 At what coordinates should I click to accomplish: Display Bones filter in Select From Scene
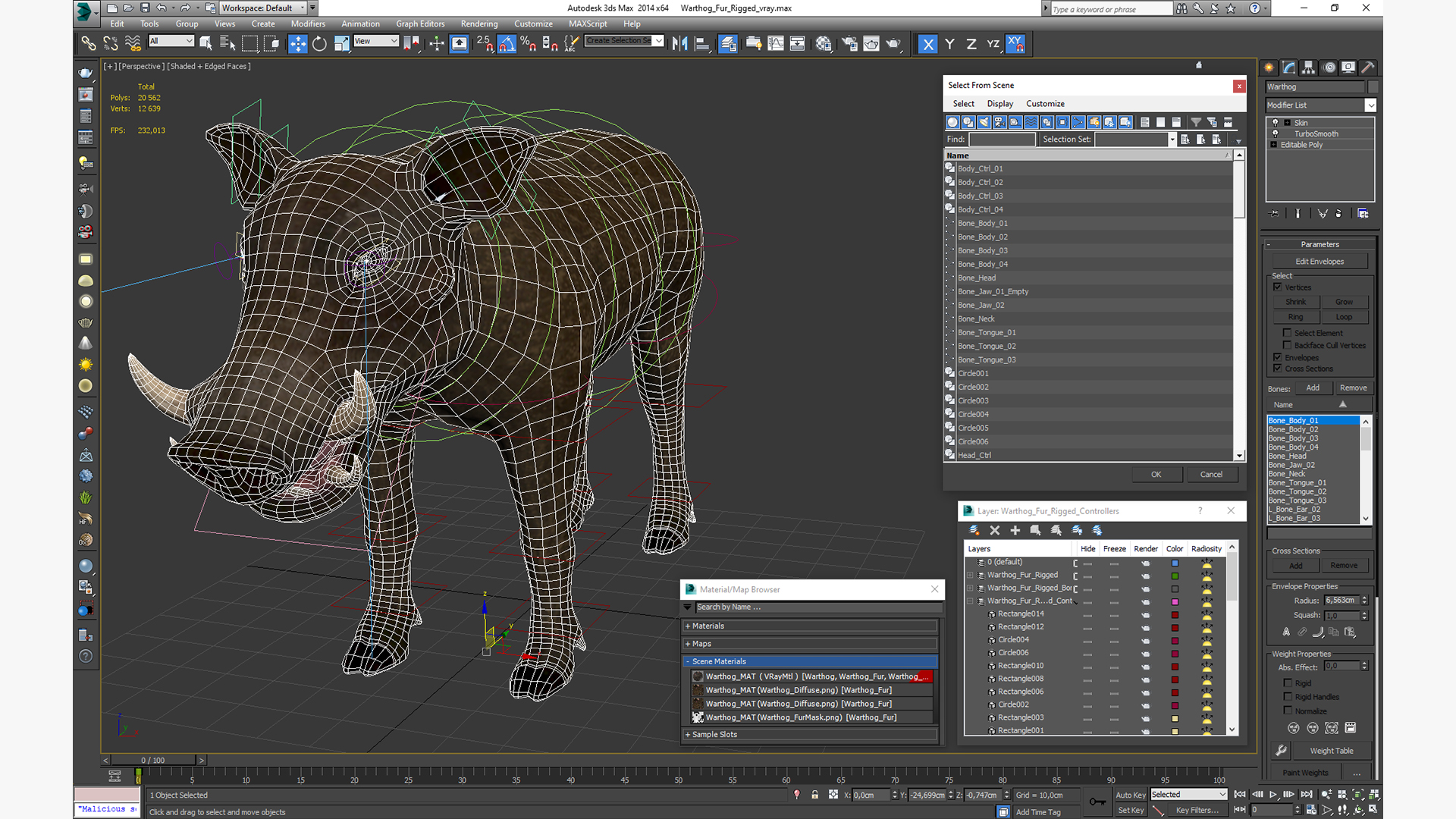[x=1078, y=122]
